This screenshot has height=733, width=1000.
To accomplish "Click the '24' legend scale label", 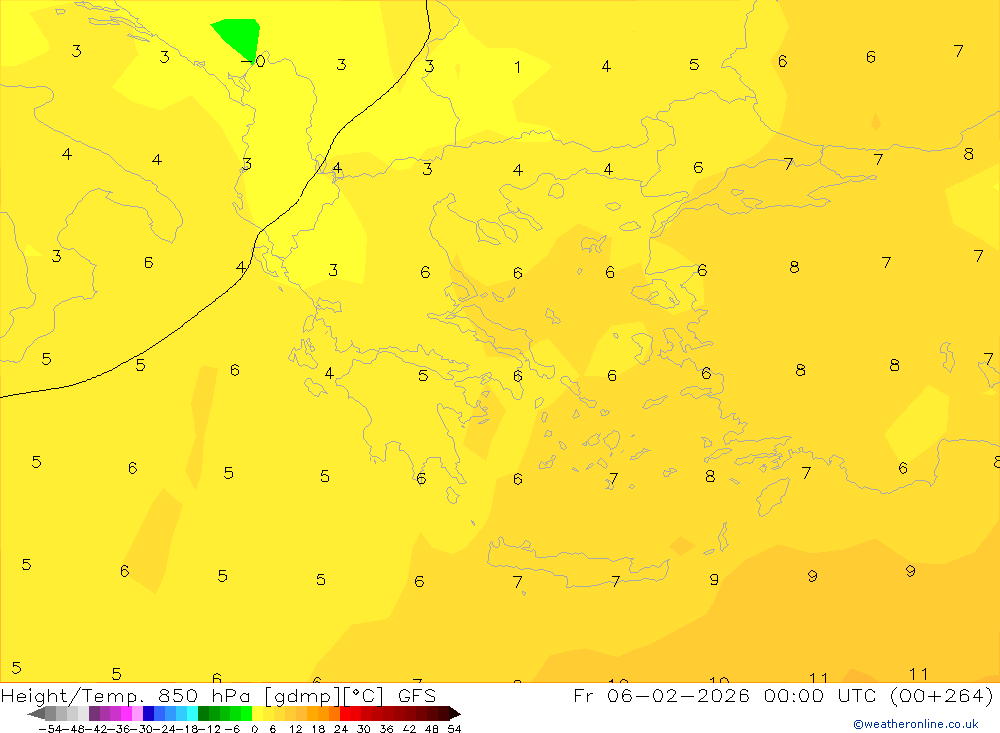I will (341, 729).
